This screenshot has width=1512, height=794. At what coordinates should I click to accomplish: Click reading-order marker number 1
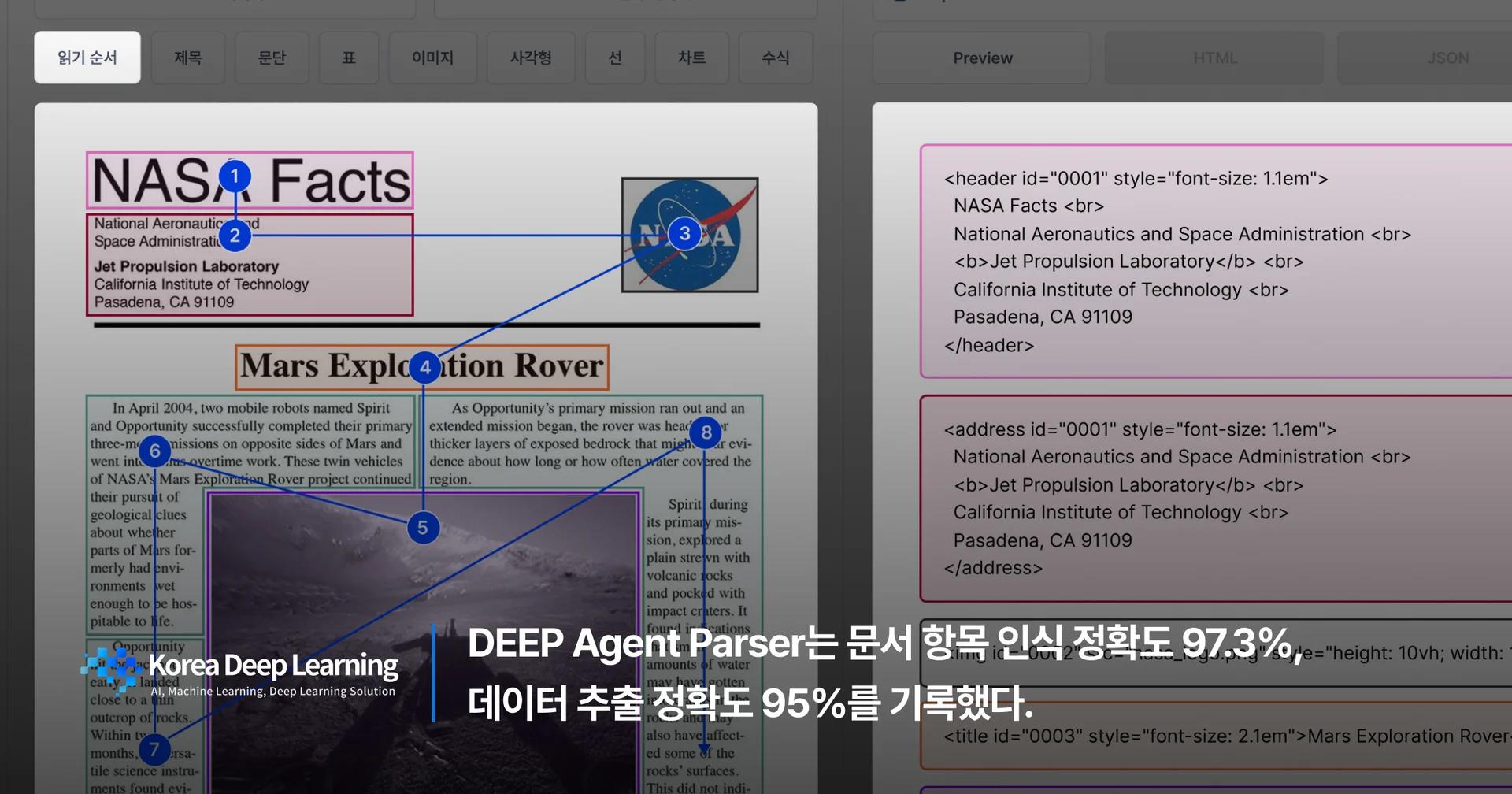tap(234, 176)
